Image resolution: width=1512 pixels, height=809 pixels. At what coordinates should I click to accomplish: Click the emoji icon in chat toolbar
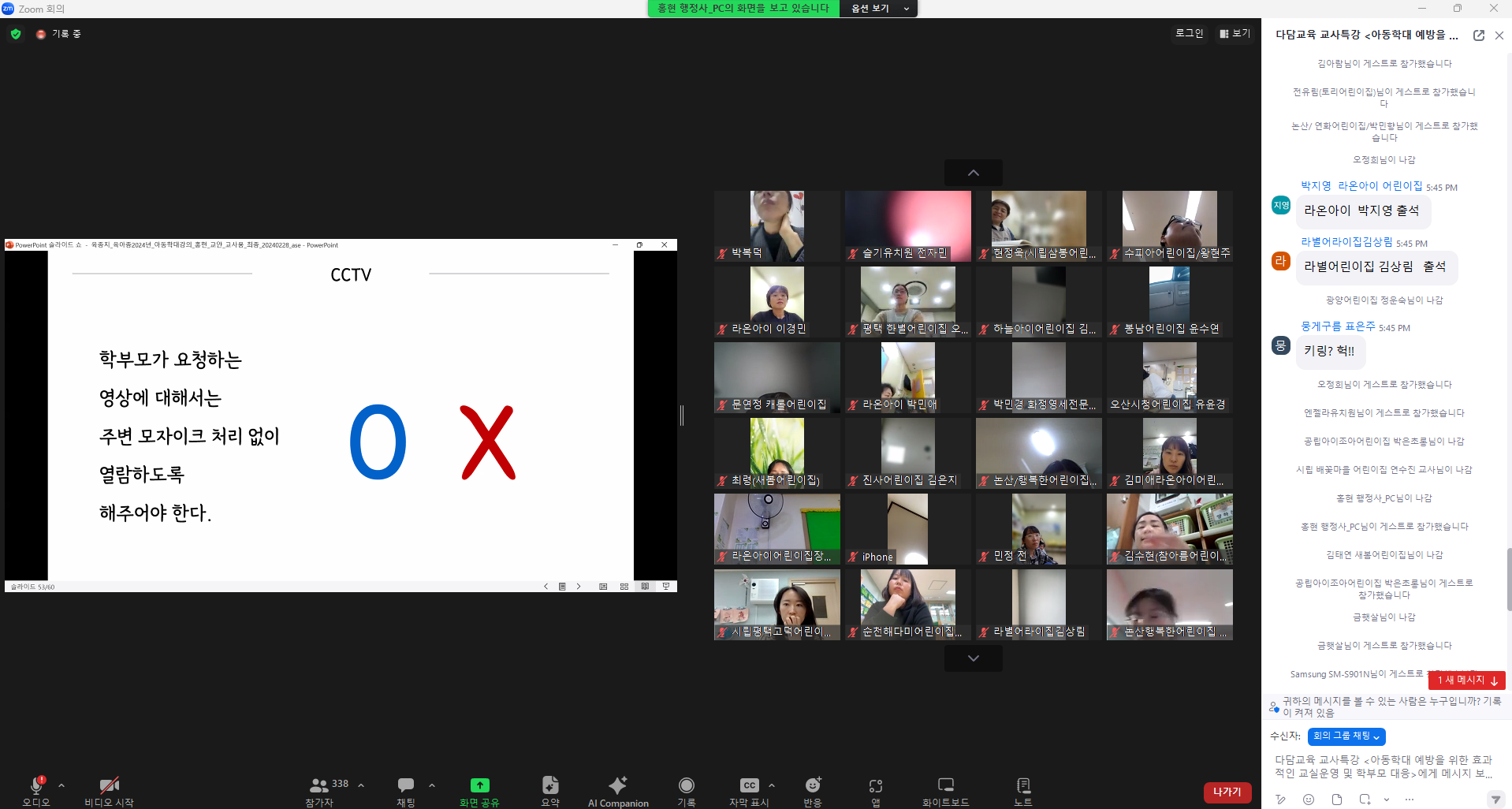1309,800
